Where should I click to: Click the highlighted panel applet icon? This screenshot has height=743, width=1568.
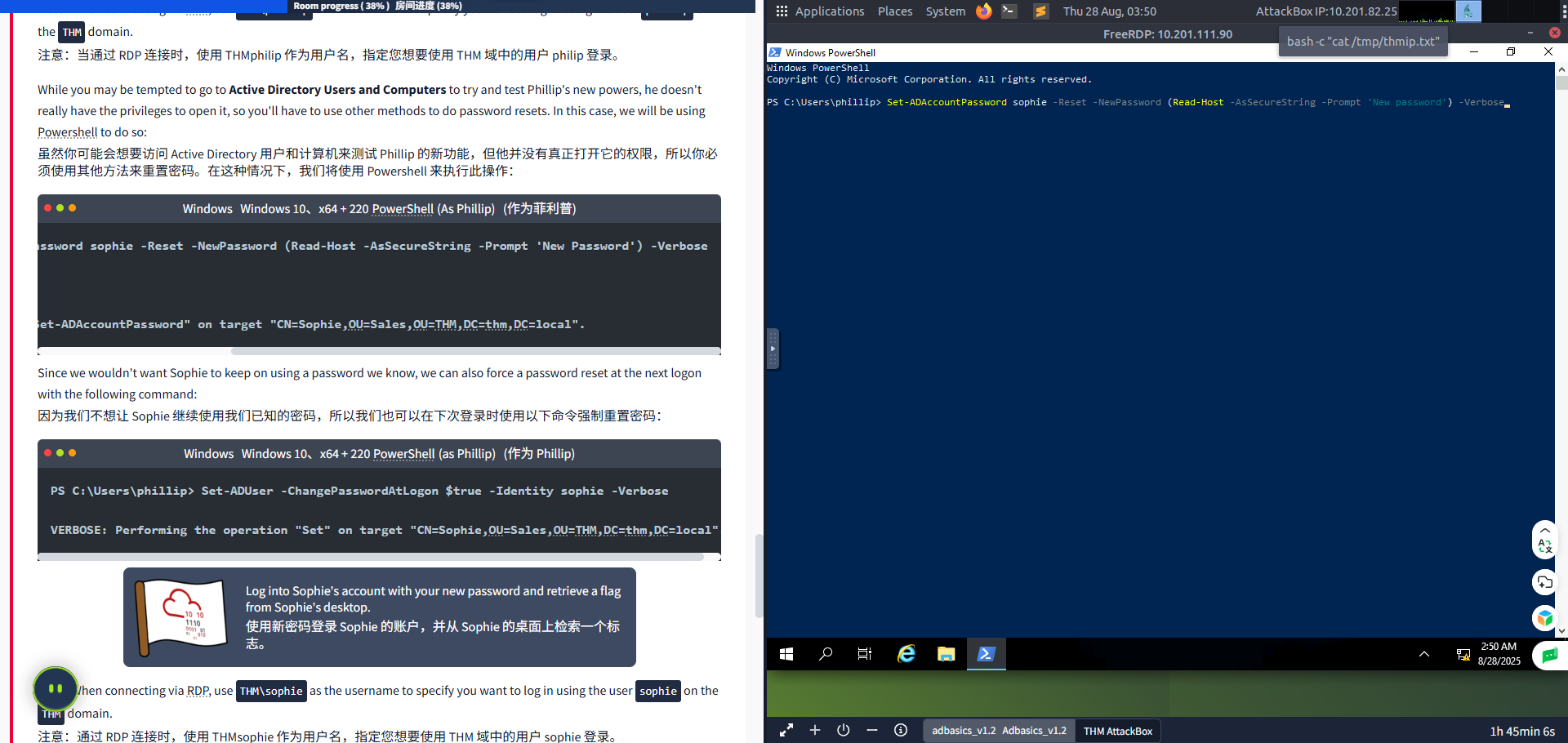[1468, 11]
